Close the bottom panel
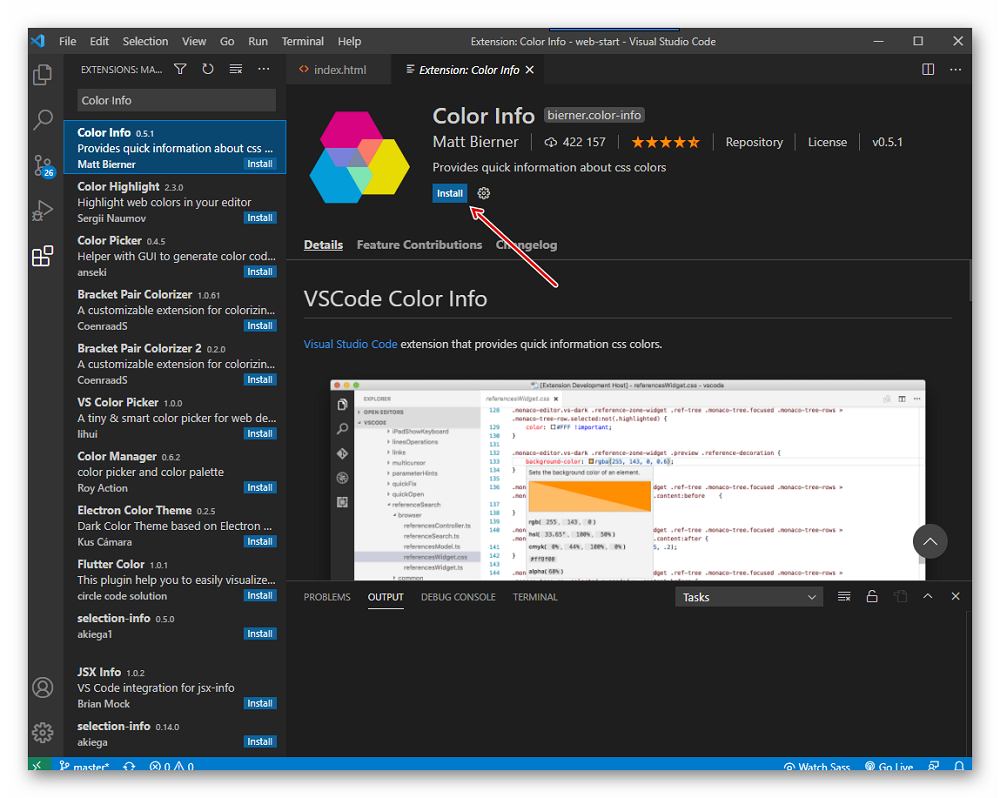Viewport: 1000px width, 798px height. point(955,596)
